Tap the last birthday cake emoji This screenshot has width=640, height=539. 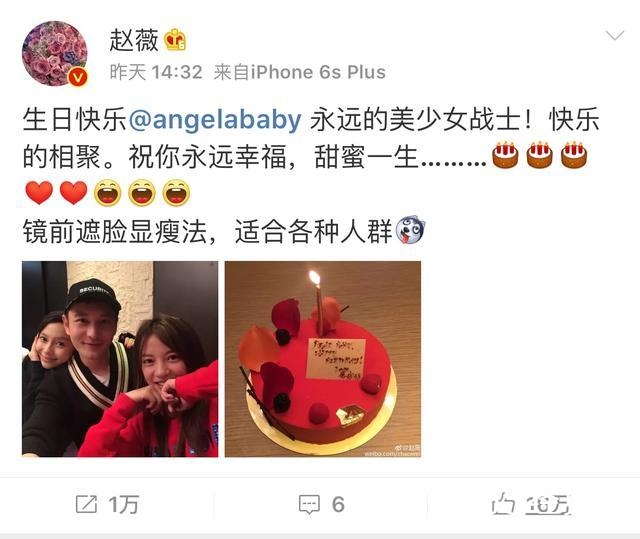click(x=574, y=155)
